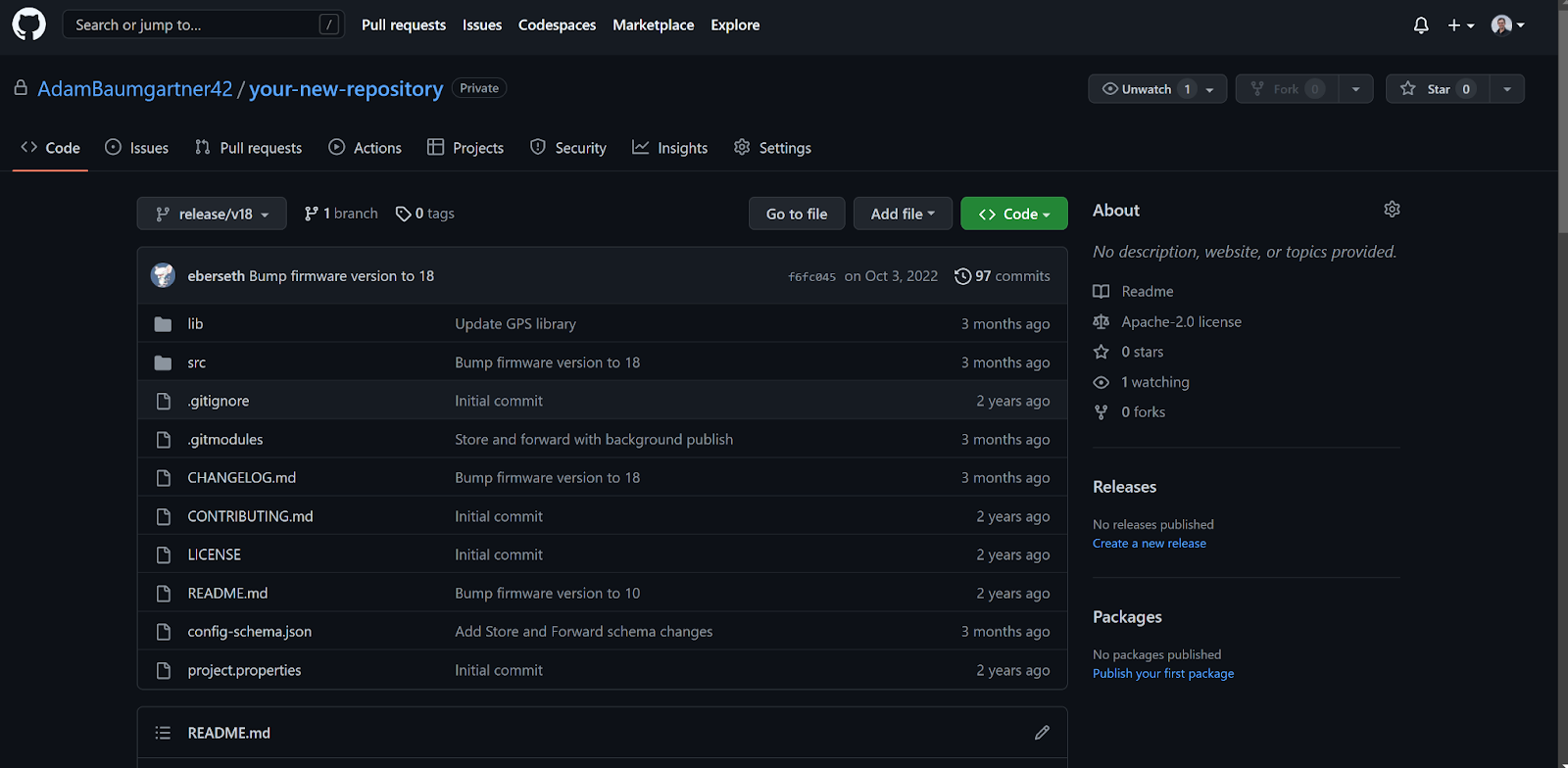Open commit hash f6fc045
This screenshot has height=768, width=1568.
(811, 277)
